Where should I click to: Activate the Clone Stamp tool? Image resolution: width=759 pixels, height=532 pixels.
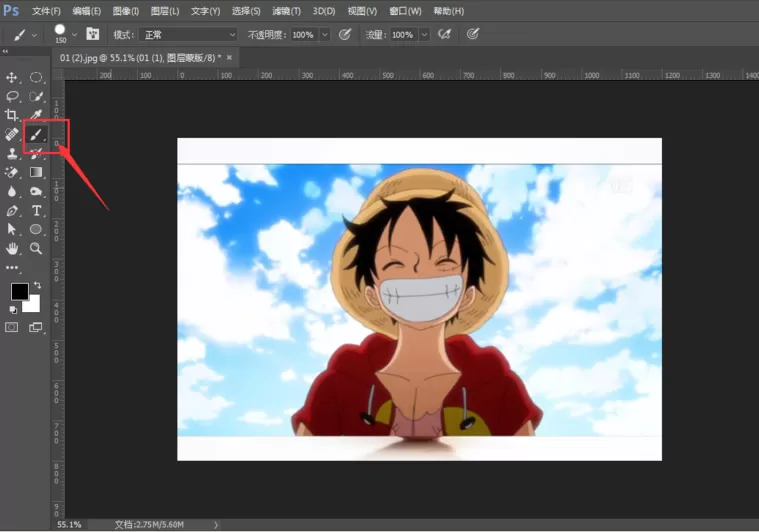click(12, 153)
